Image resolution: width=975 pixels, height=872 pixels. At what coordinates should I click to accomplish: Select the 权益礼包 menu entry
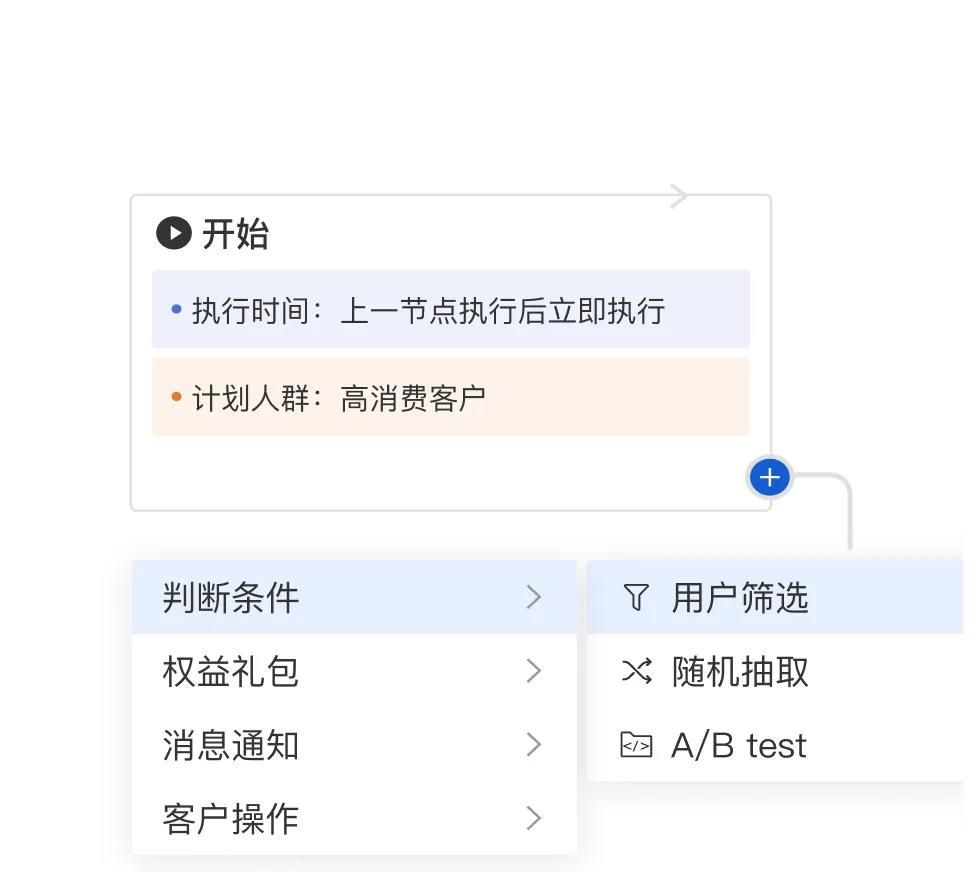(x=231, y=671)
